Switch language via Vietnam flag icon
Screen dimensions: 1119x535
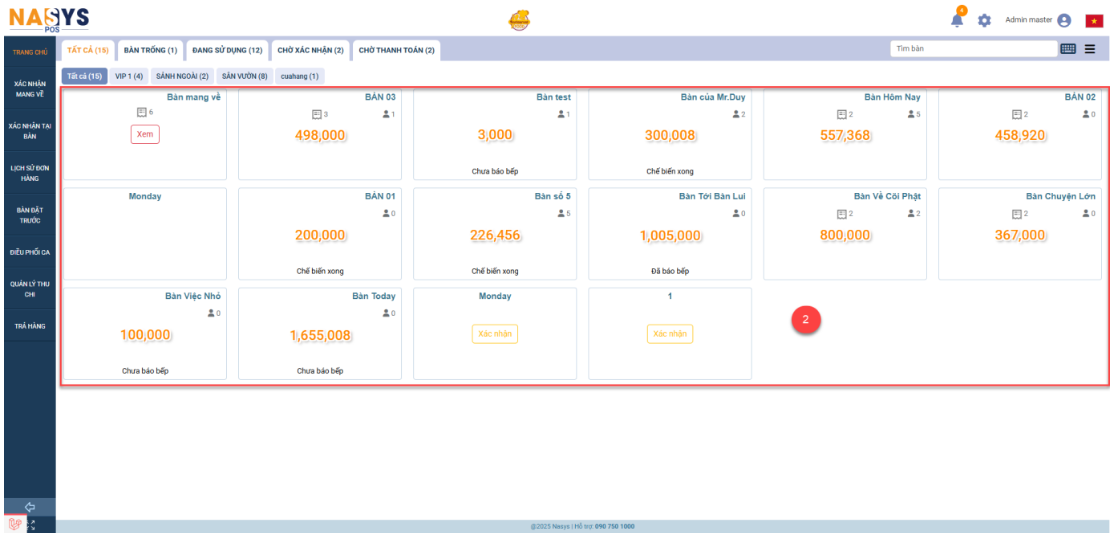click(1094, 20)
